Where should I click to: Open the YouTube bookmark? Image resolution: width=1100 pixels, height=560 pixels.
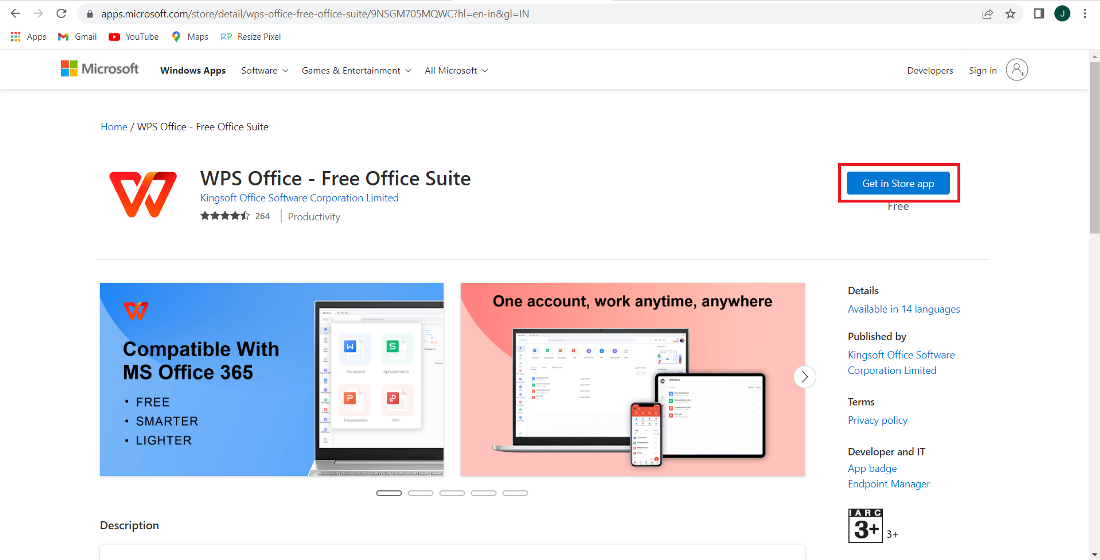133,37
